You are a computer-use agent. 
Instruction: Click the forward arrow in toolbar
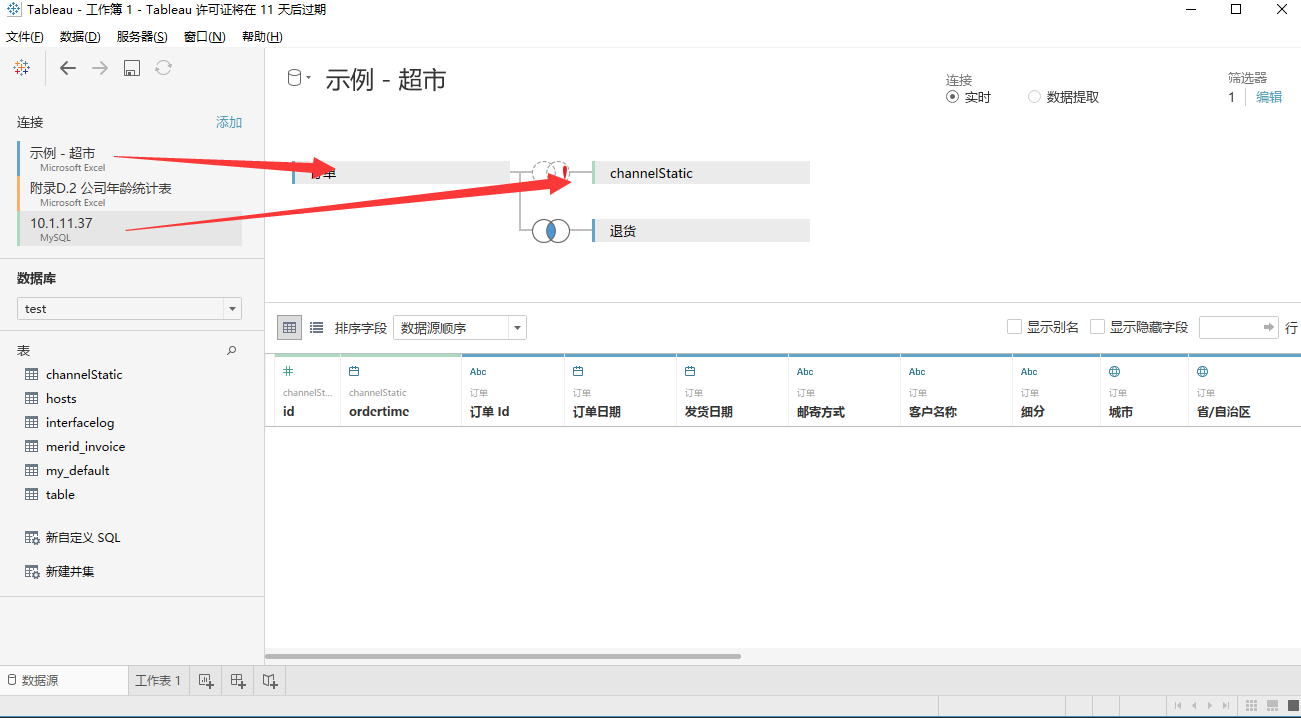100,68
